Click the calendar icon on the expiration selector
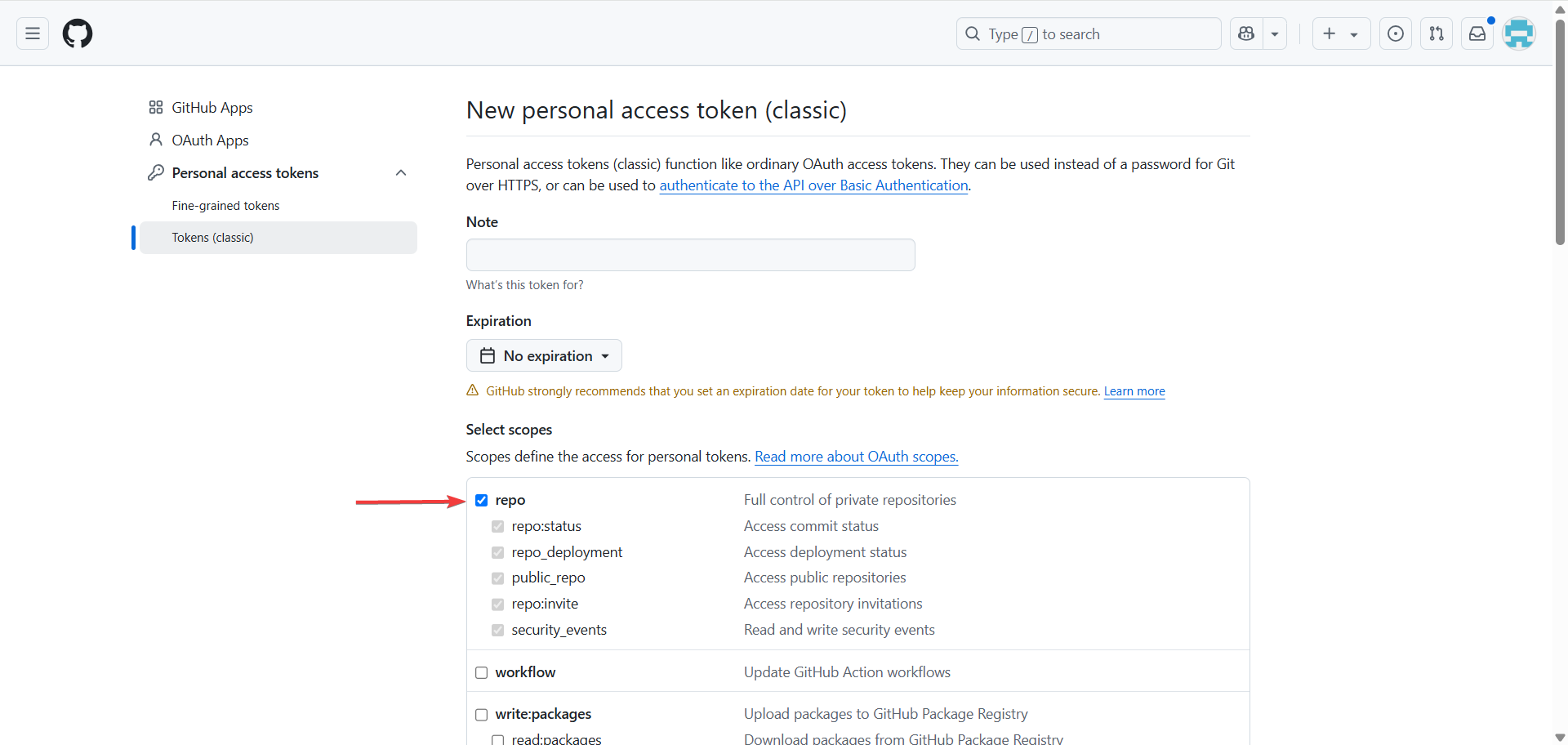The image size is (1568, 745). [x=487, y=355]
